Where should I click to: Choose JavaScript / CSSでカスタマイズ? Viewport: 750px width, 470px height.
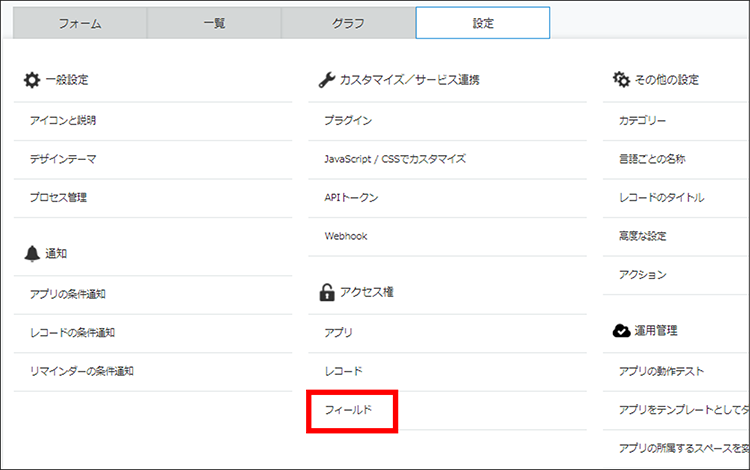(x=395, y=159)
